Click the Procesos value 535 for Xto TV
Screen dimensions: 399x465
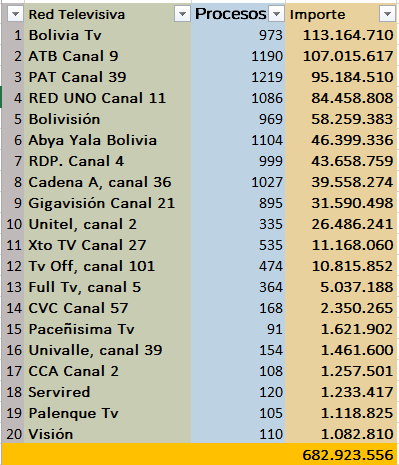coord(238,245)
